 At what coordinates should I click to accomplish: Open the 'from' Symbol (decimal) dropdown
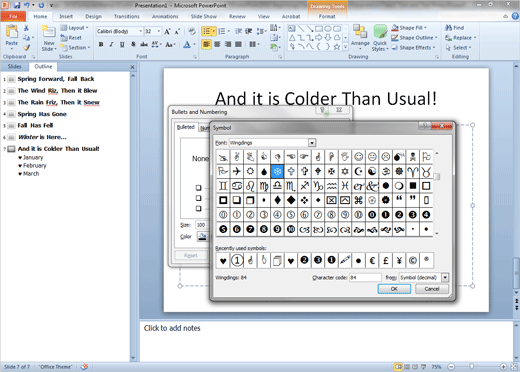click(x=445, y=277)
